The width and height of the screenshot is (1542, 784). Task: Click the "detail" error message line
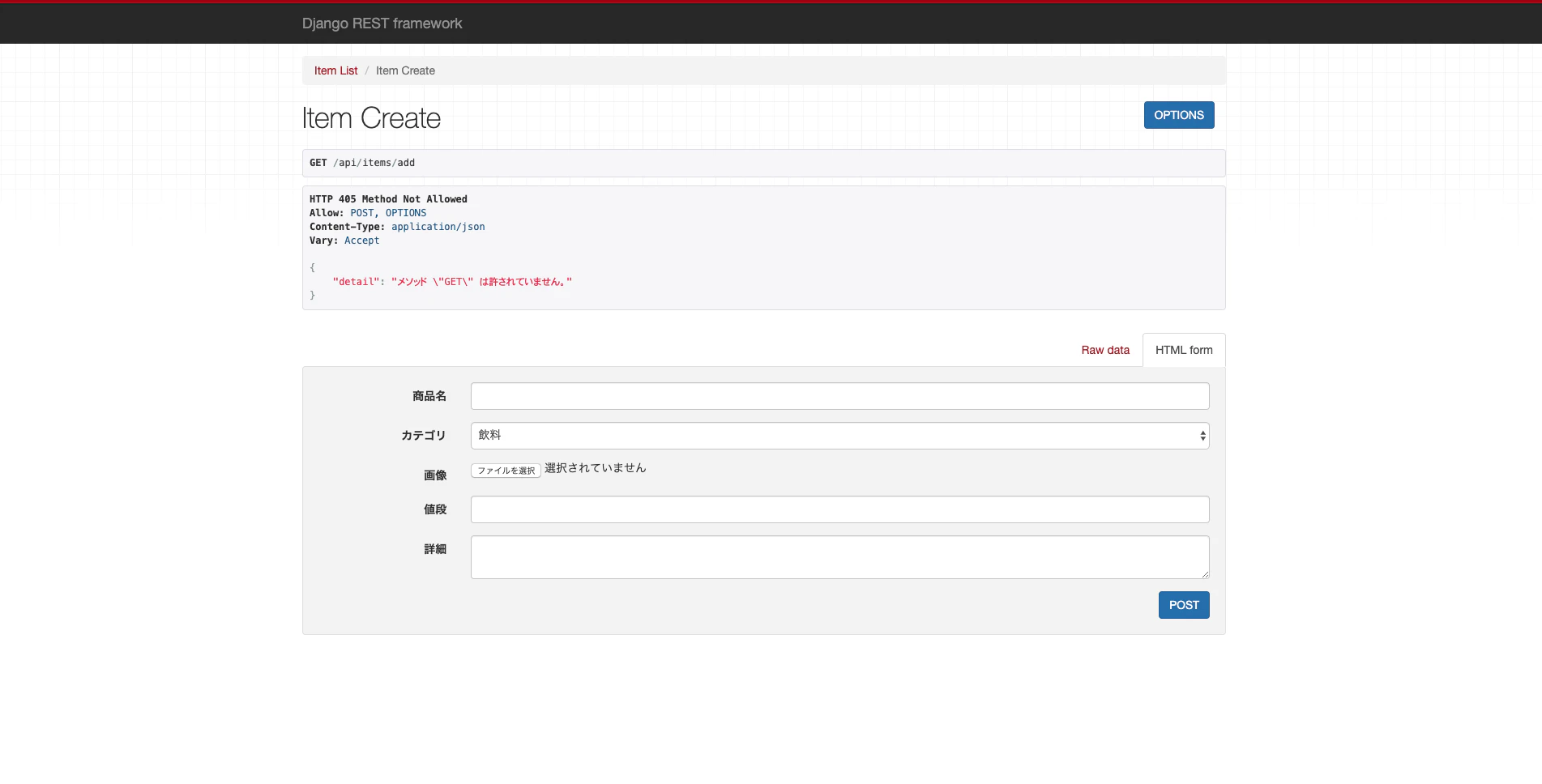(452, 282)
